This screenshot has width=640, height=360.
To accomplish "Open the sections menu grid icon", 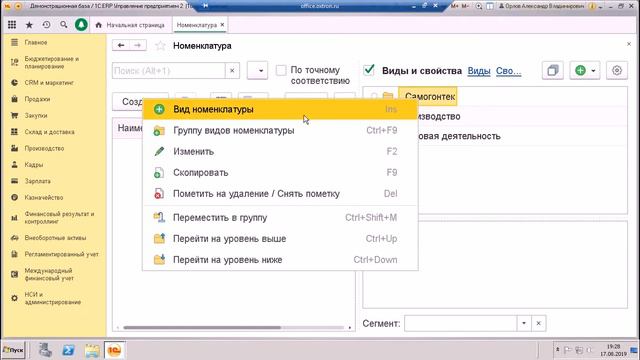I will 12,25.
